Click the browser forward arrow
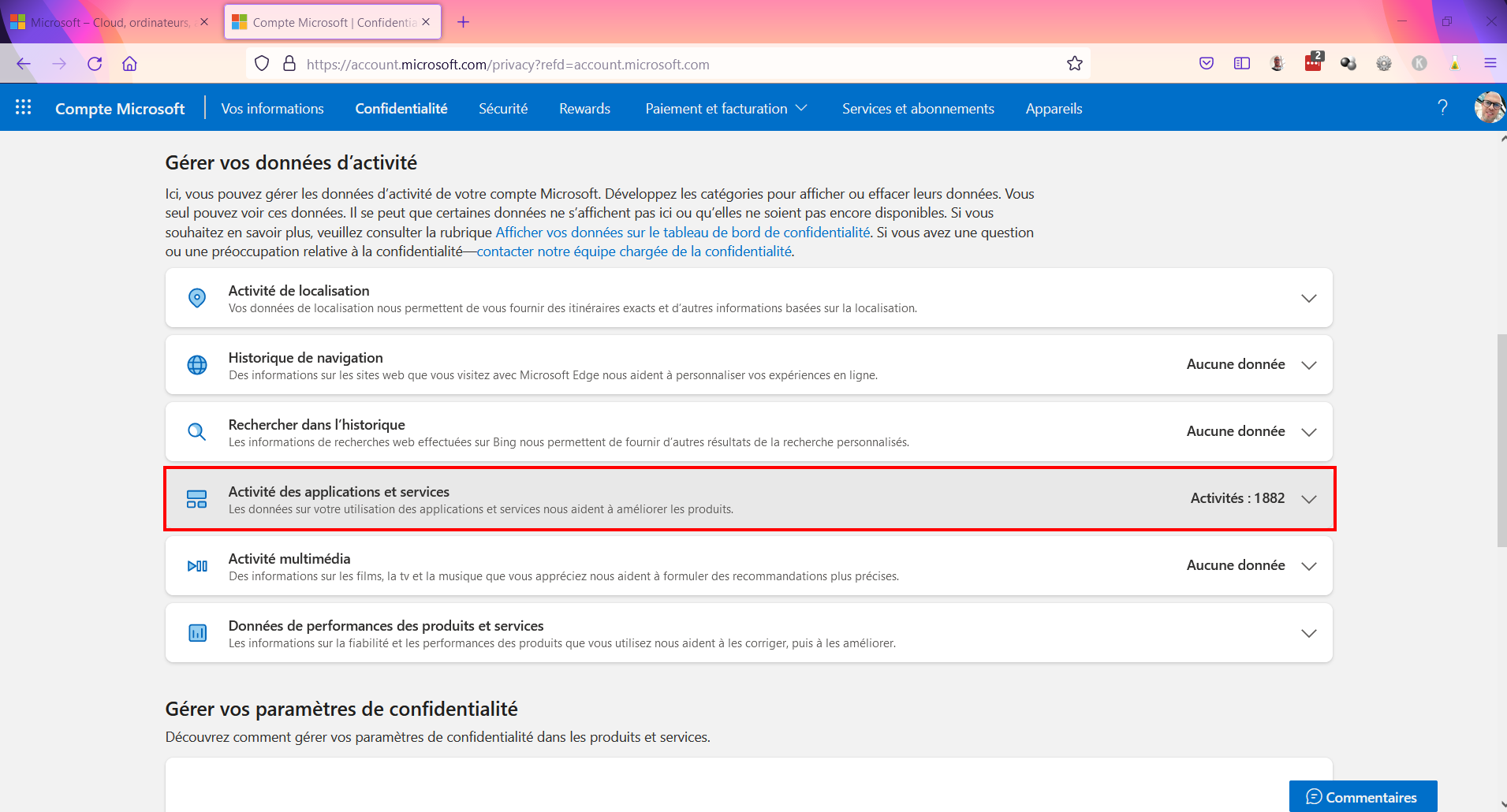 59,64
